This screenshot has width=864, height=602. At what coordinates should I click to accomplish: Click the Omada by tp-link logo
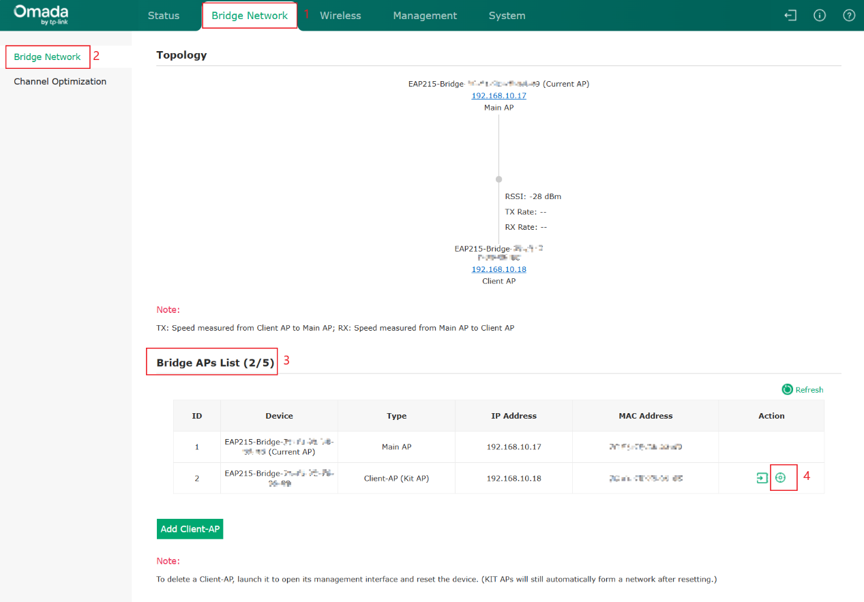click(x=41, y=15)
